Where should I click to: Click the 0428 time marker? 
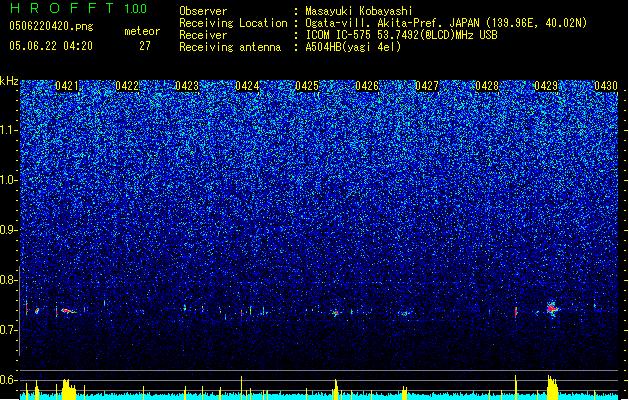point(487,86)
